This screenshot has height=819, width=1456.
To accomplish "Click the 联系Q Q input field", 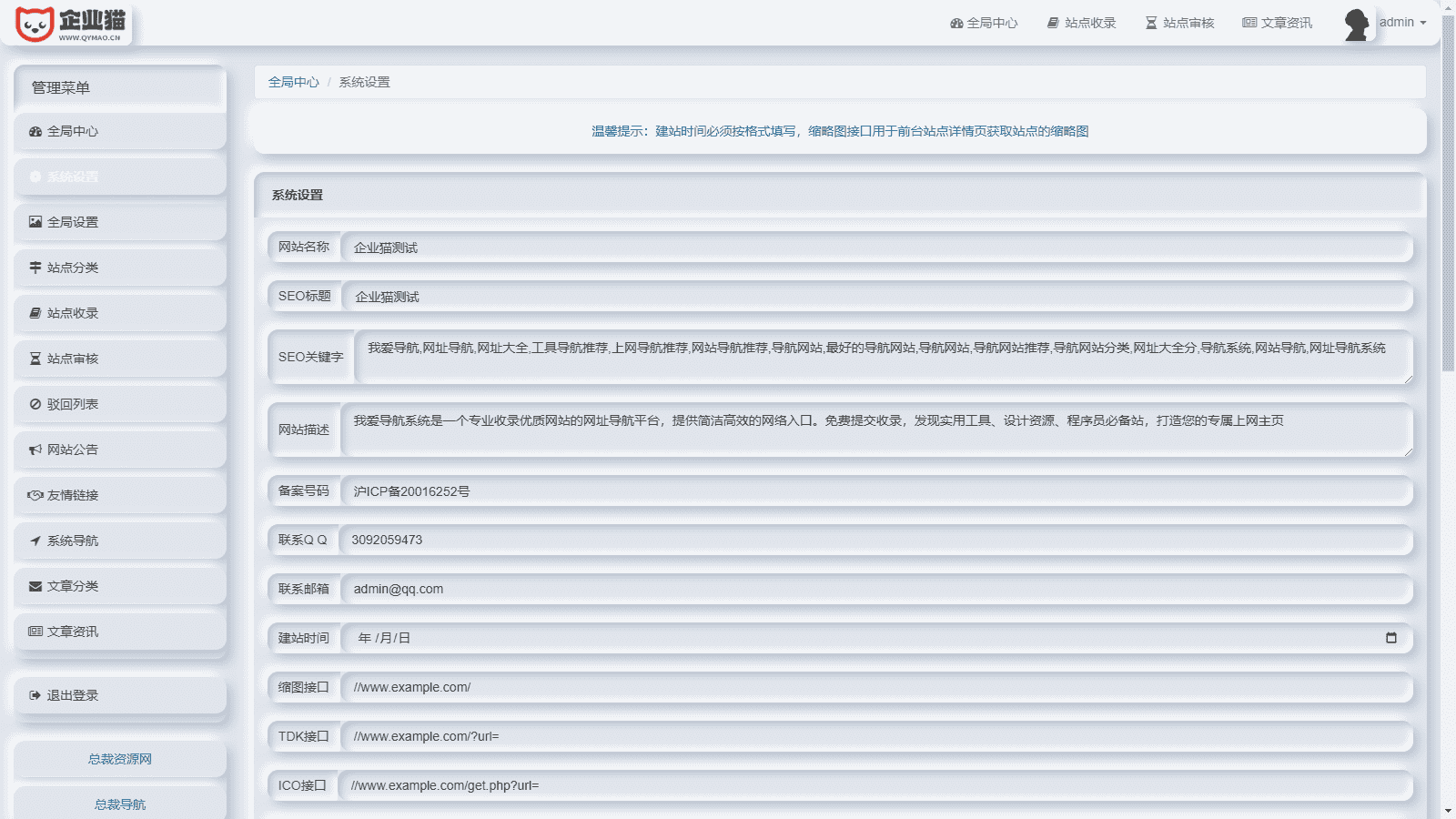I will [x=875, y=541].
